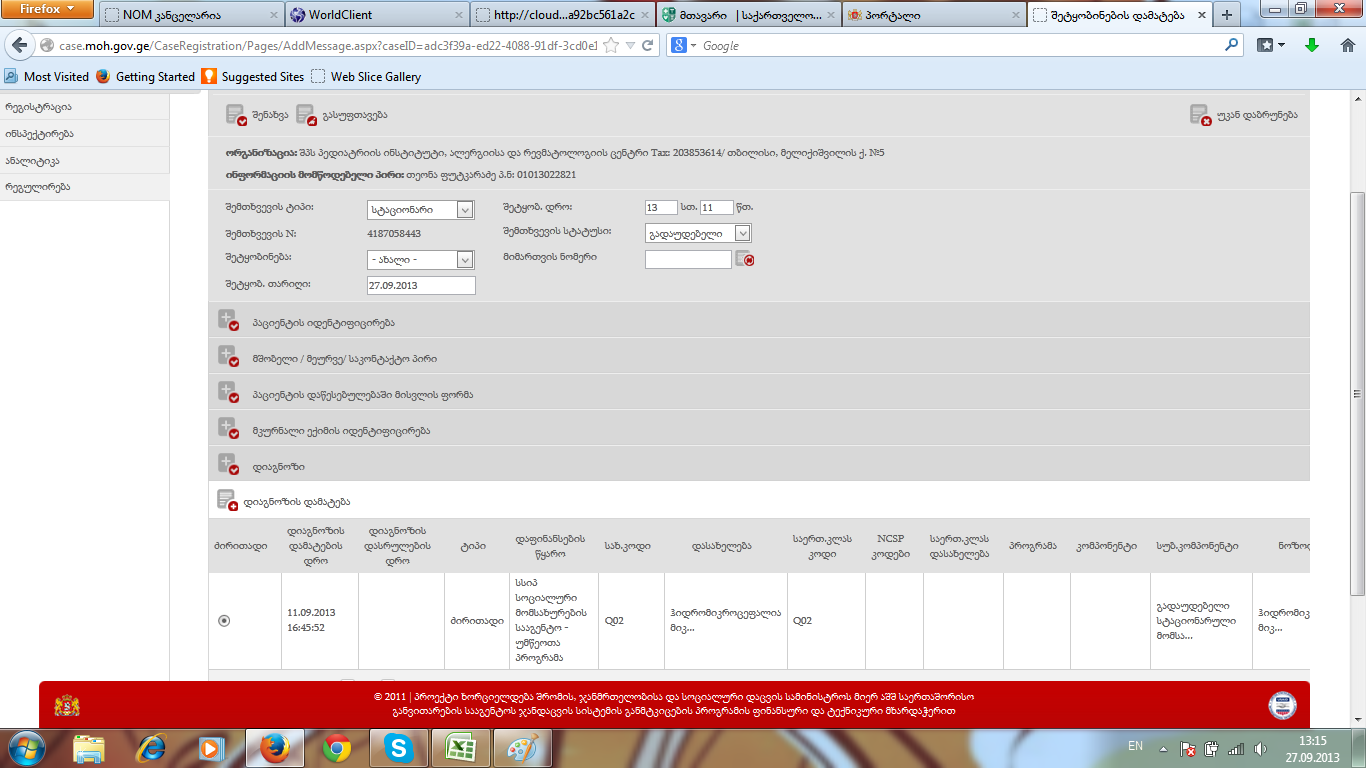This screenshot has height=768, width=1366.
Task: Open Skype from the Windows taskbar
Action: pyautogui.click(x=398, y=748)
